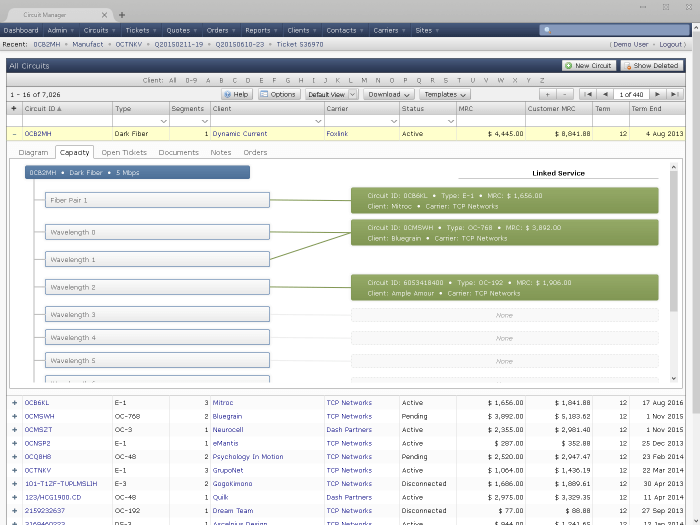Go to the previous page of circuits

coord(605,94)
